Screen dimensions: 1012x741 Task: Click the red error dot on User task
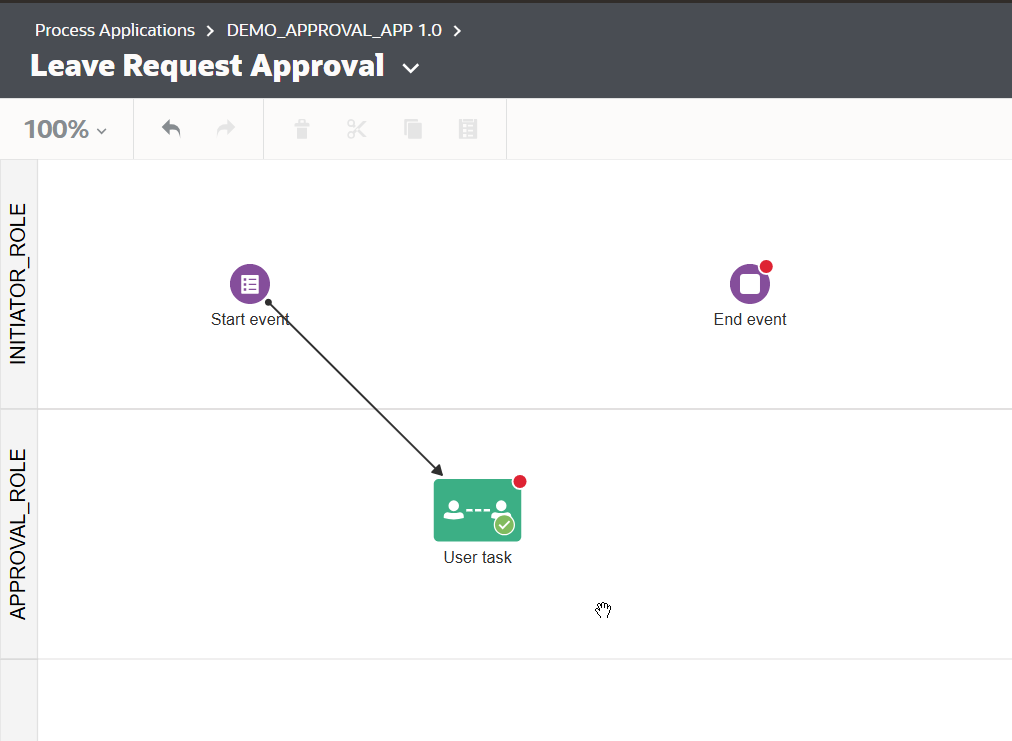click(x=519, y=481)
